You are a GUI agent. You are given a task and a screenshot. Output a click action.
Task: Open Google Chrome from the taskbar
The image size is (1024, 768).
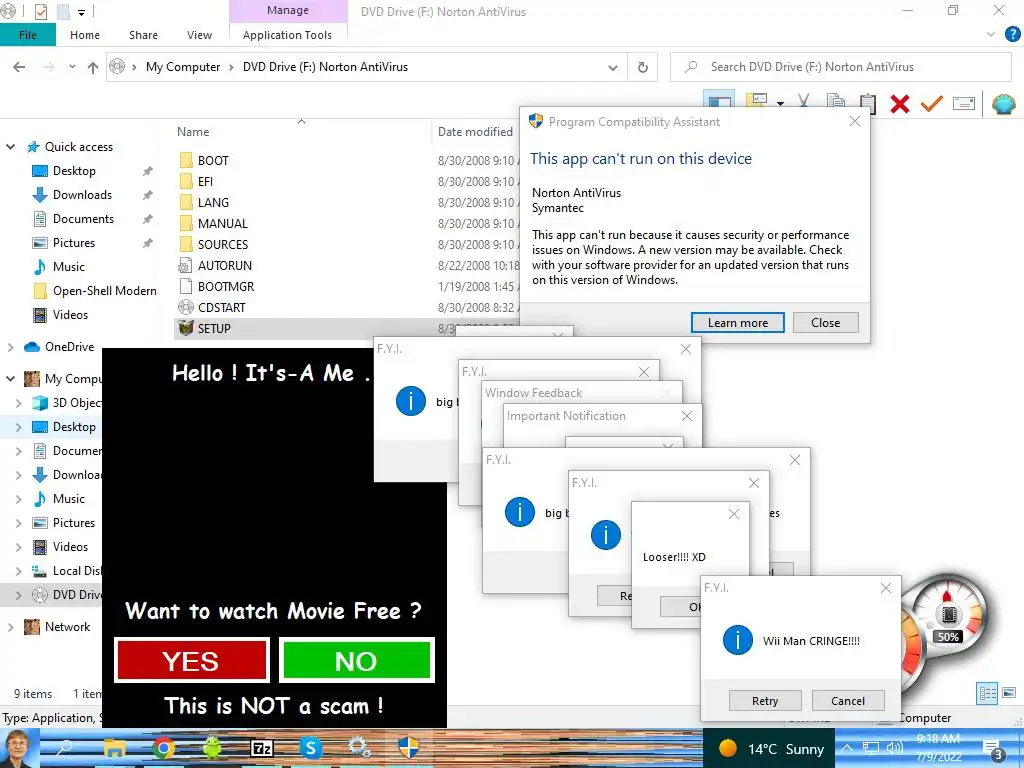pyautogui.click(x=164, y=748)
